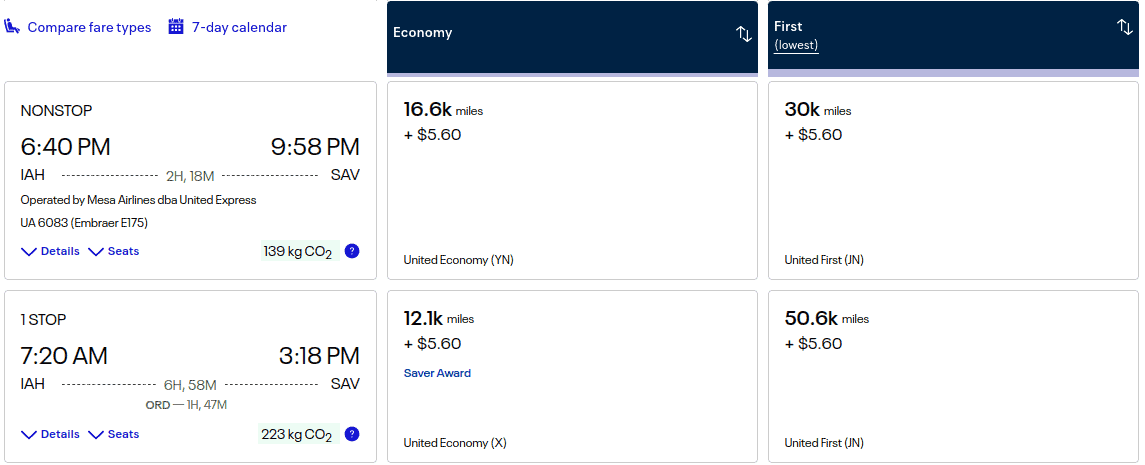This screenshot has height=465, width=1145.
Task: Open CO2 info for the 223 kg flight
Action: click(x=352, y=434)
